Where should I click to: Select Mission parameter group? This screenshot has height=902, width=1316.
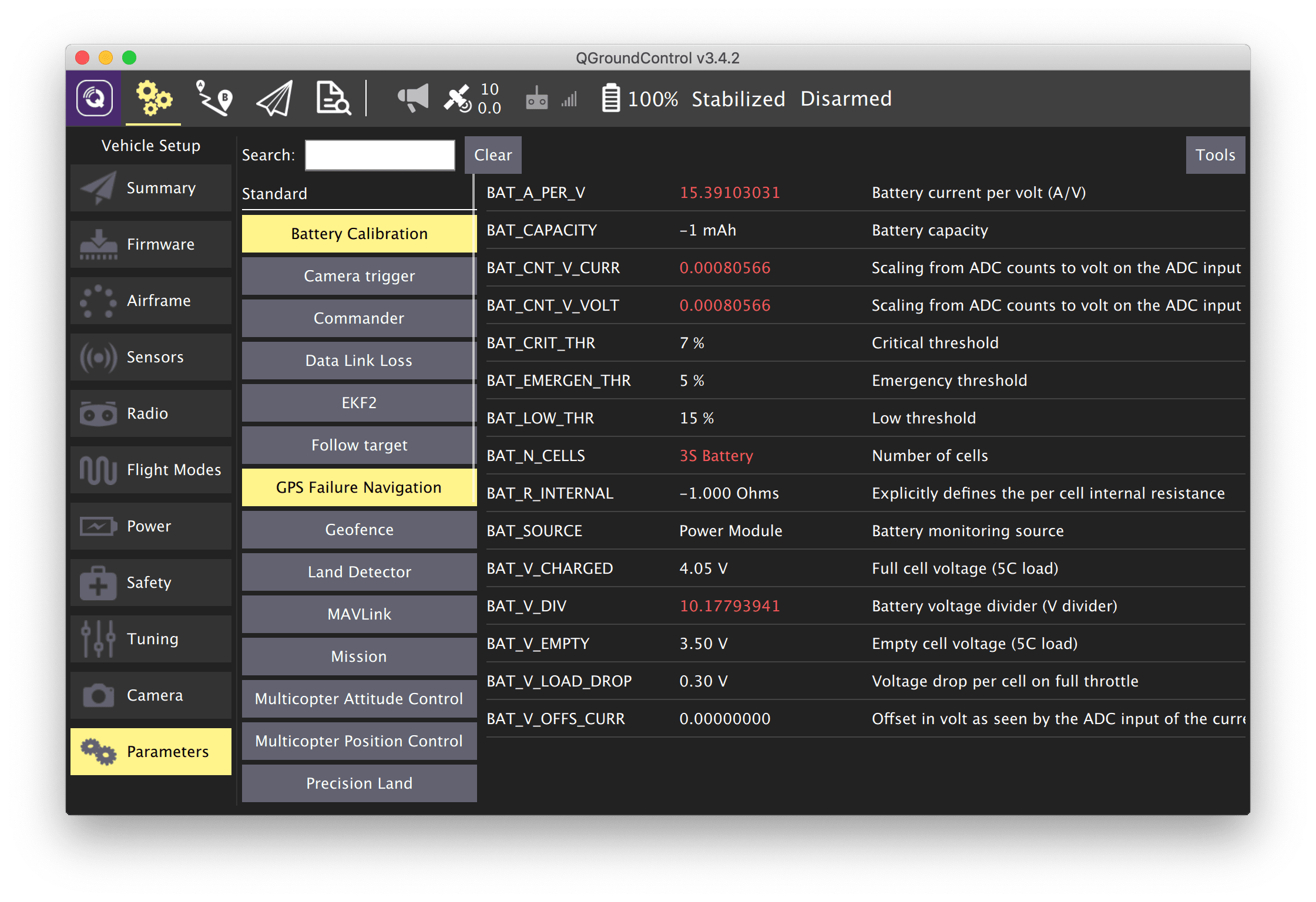pyautogui.click(x=359, y=657)
